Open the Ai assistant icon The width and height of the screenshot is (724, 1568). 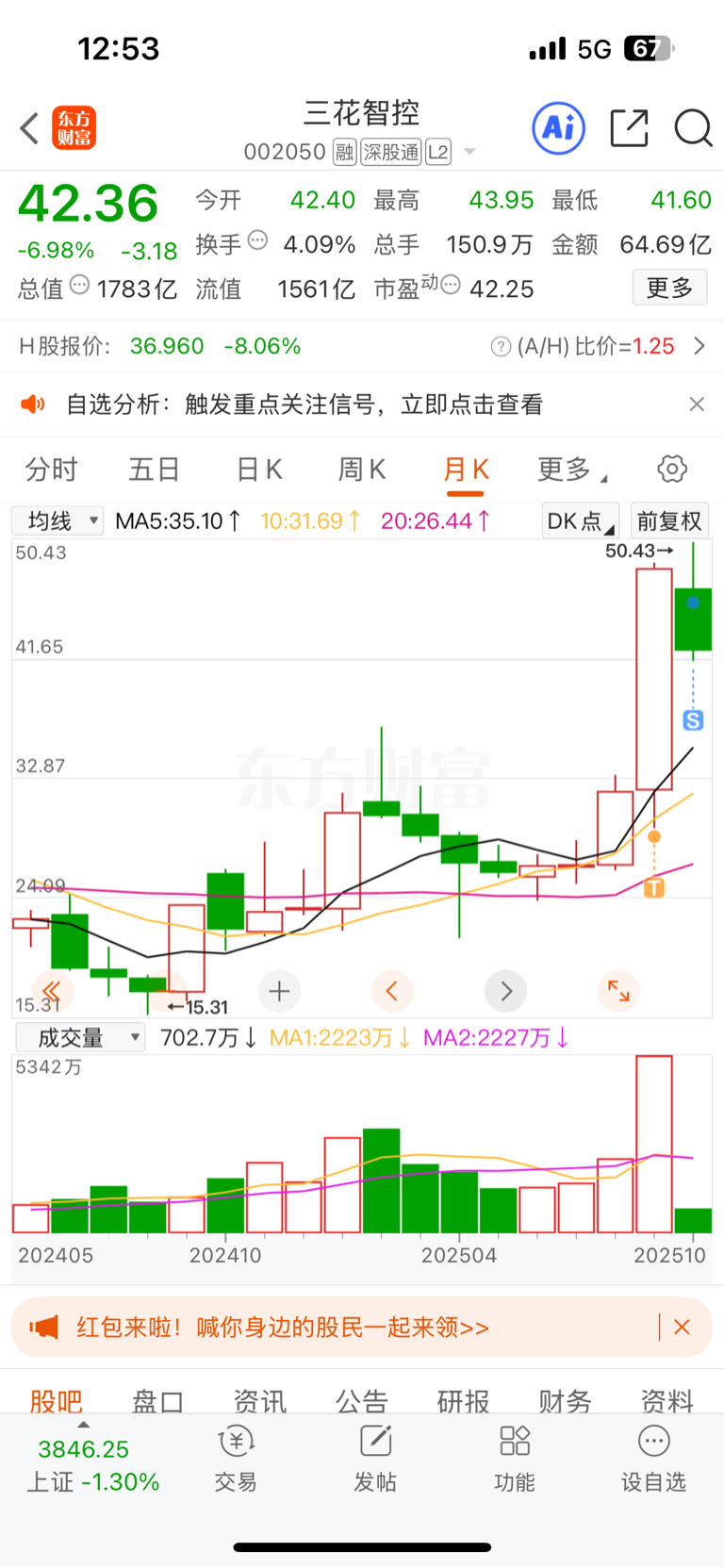tap(559, 128)
